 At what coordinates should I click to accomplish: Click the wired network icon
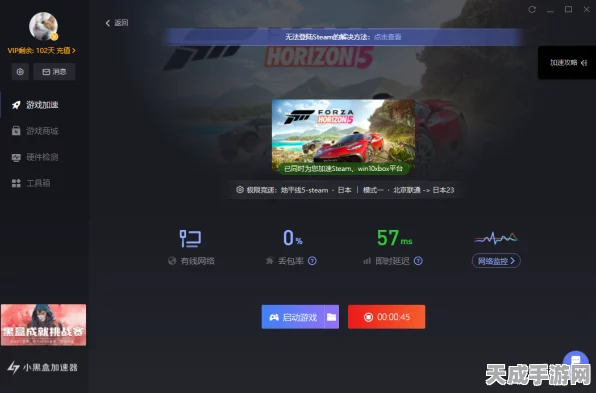point(190,239)
